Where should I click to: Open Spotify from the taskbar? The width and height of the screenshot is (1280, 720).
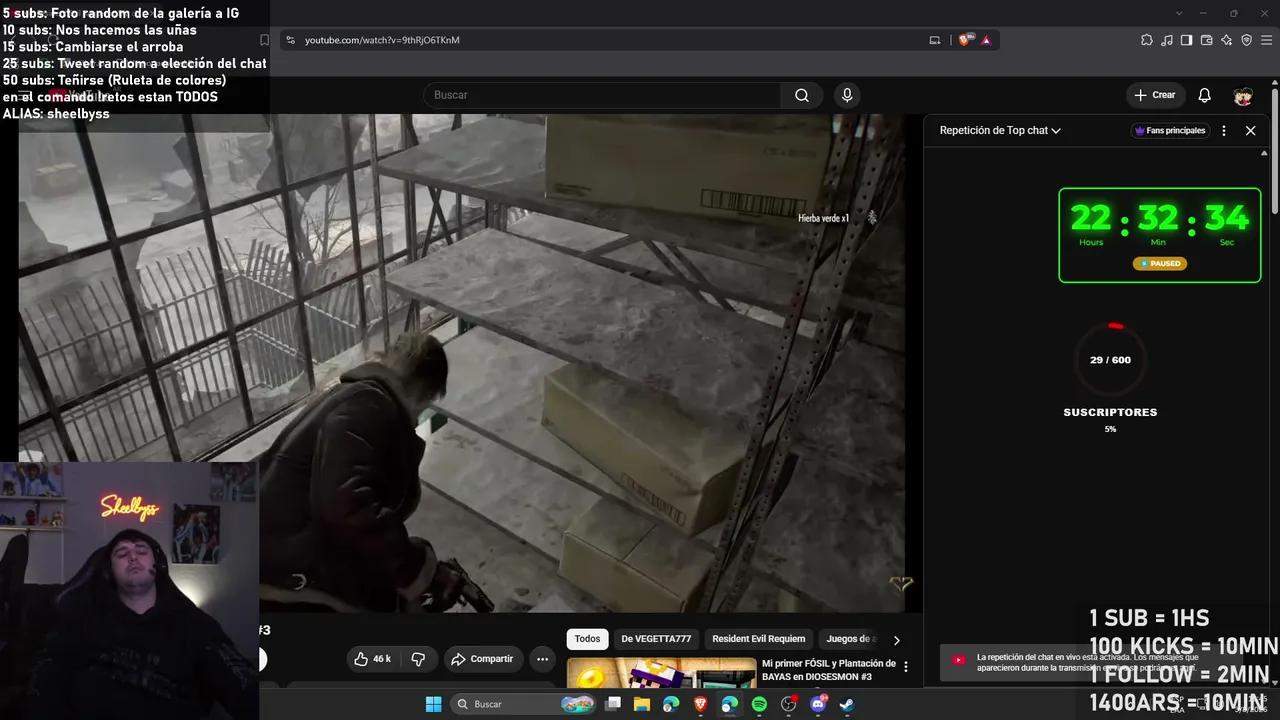(x=759, y=704)
